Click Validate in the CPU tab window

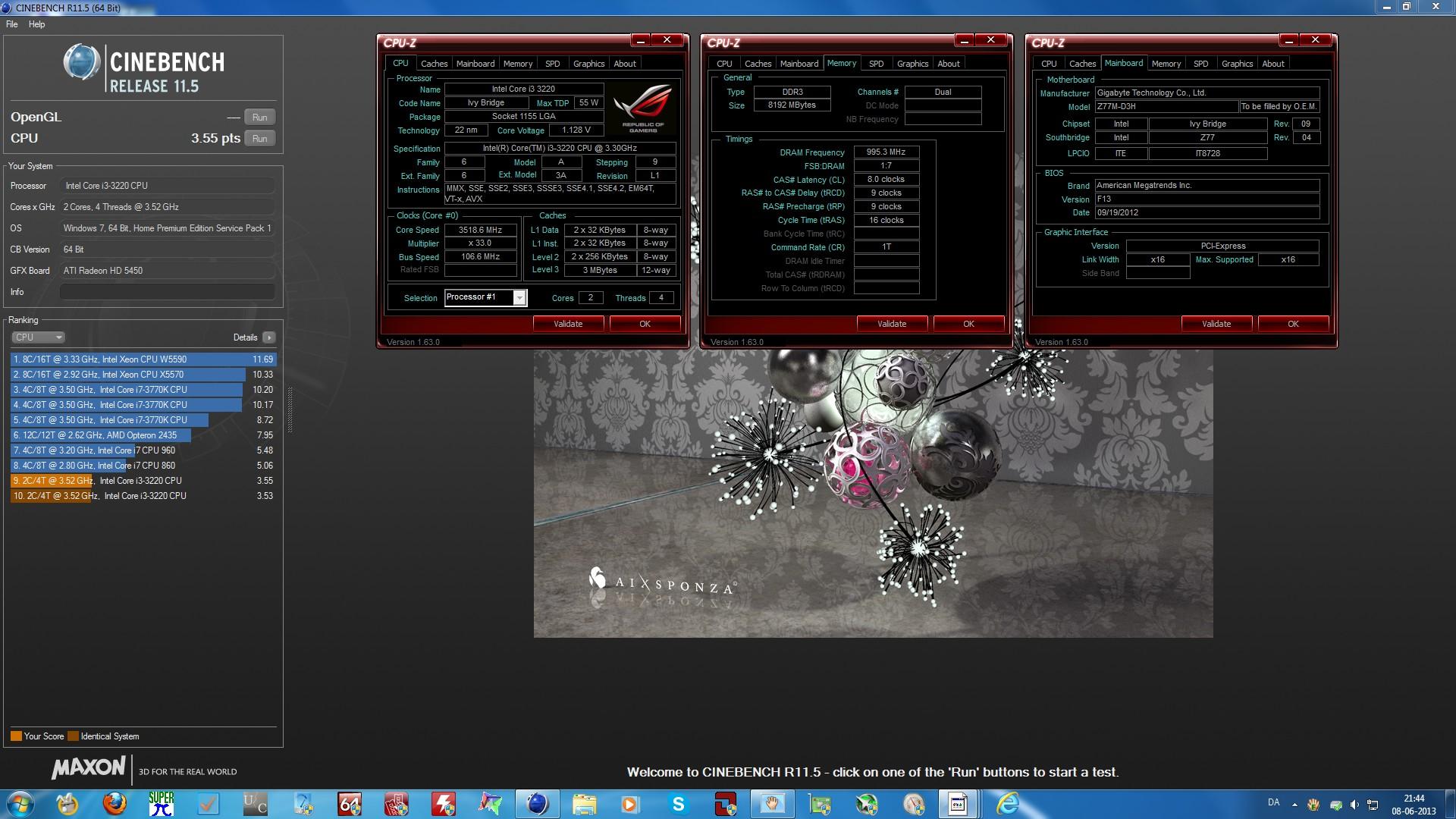[x=568, y=324]
